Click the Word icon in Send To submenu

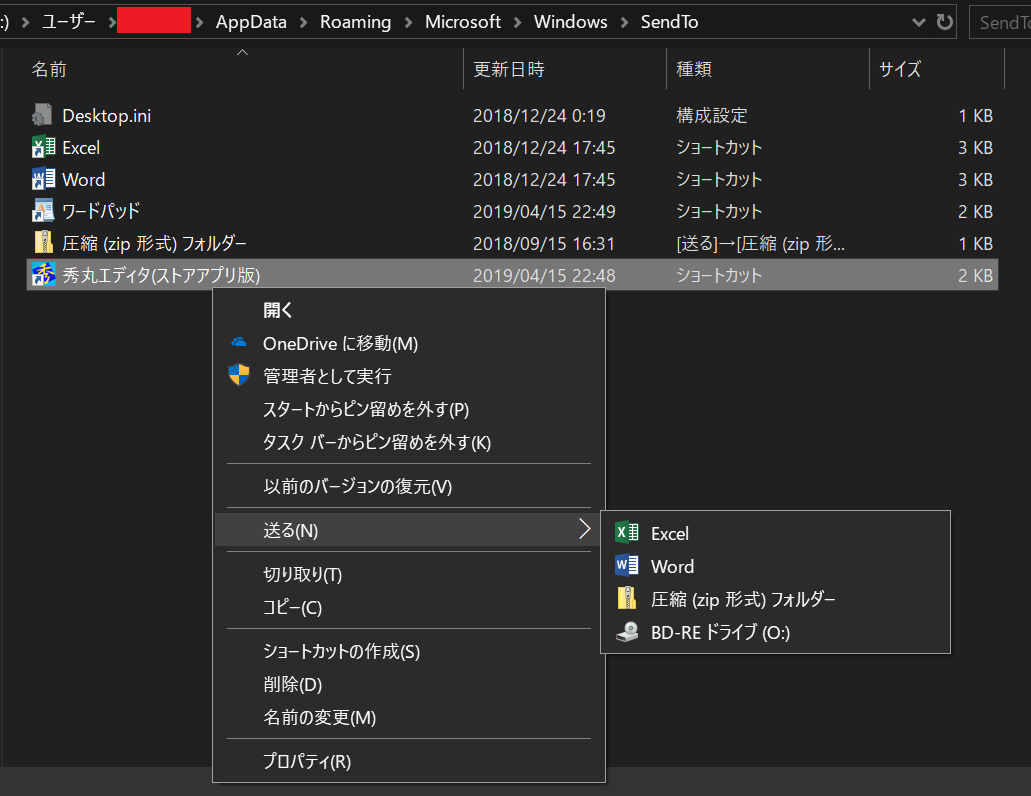[627, 565]
